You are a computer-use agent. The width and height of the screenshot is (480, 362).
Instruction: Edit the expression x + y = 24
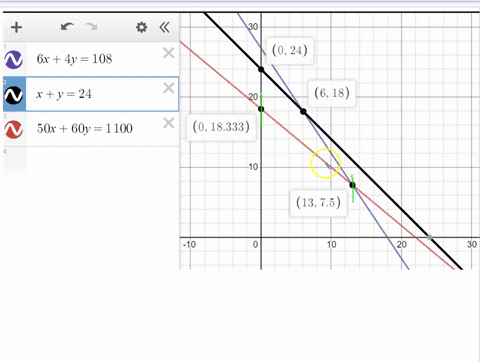(x=64, y=94)
